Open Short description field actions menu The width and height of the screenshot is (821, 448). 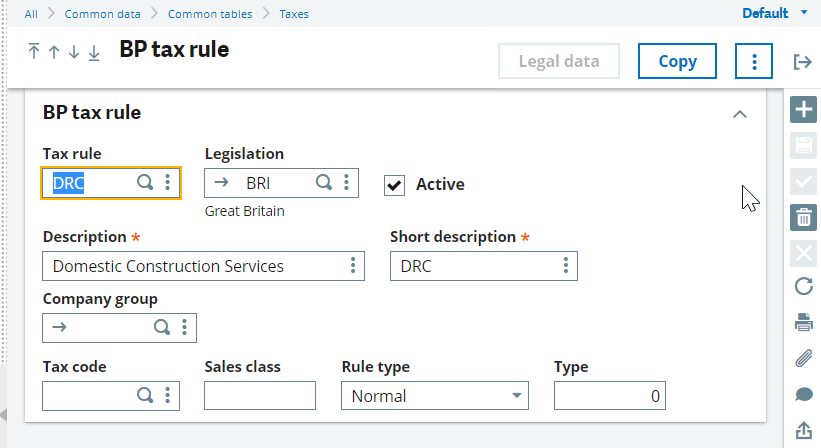coord(566,265)
